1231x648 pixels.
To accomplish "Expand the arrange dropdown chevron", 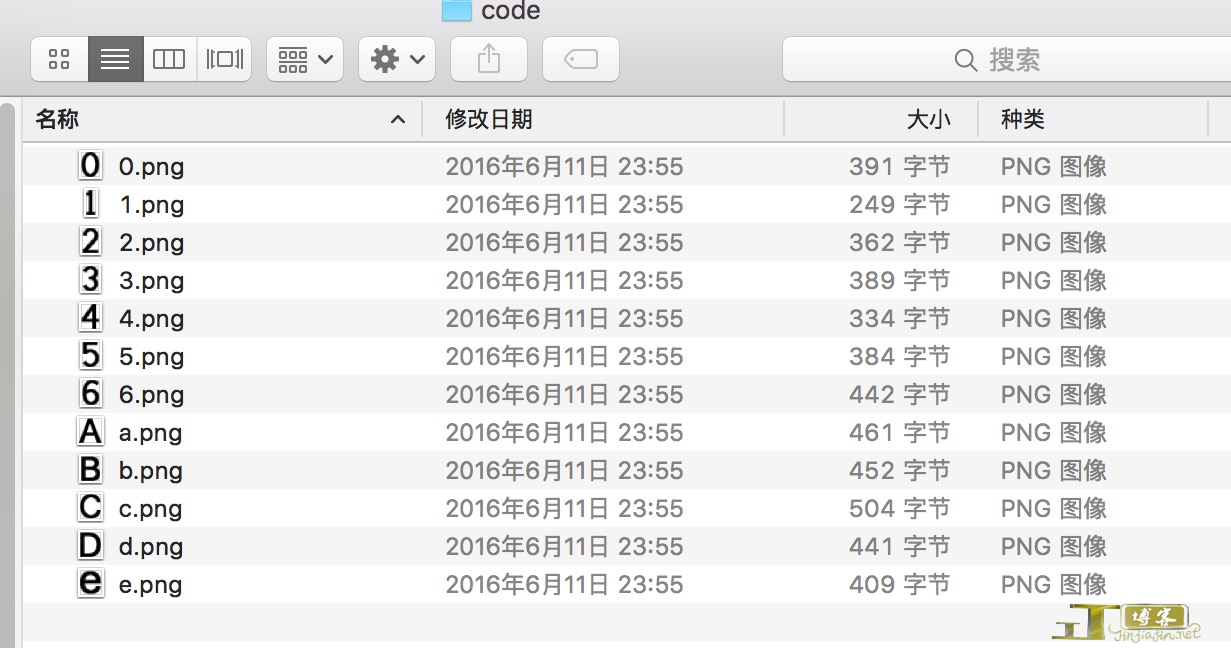I will click(x=325, y=58).
